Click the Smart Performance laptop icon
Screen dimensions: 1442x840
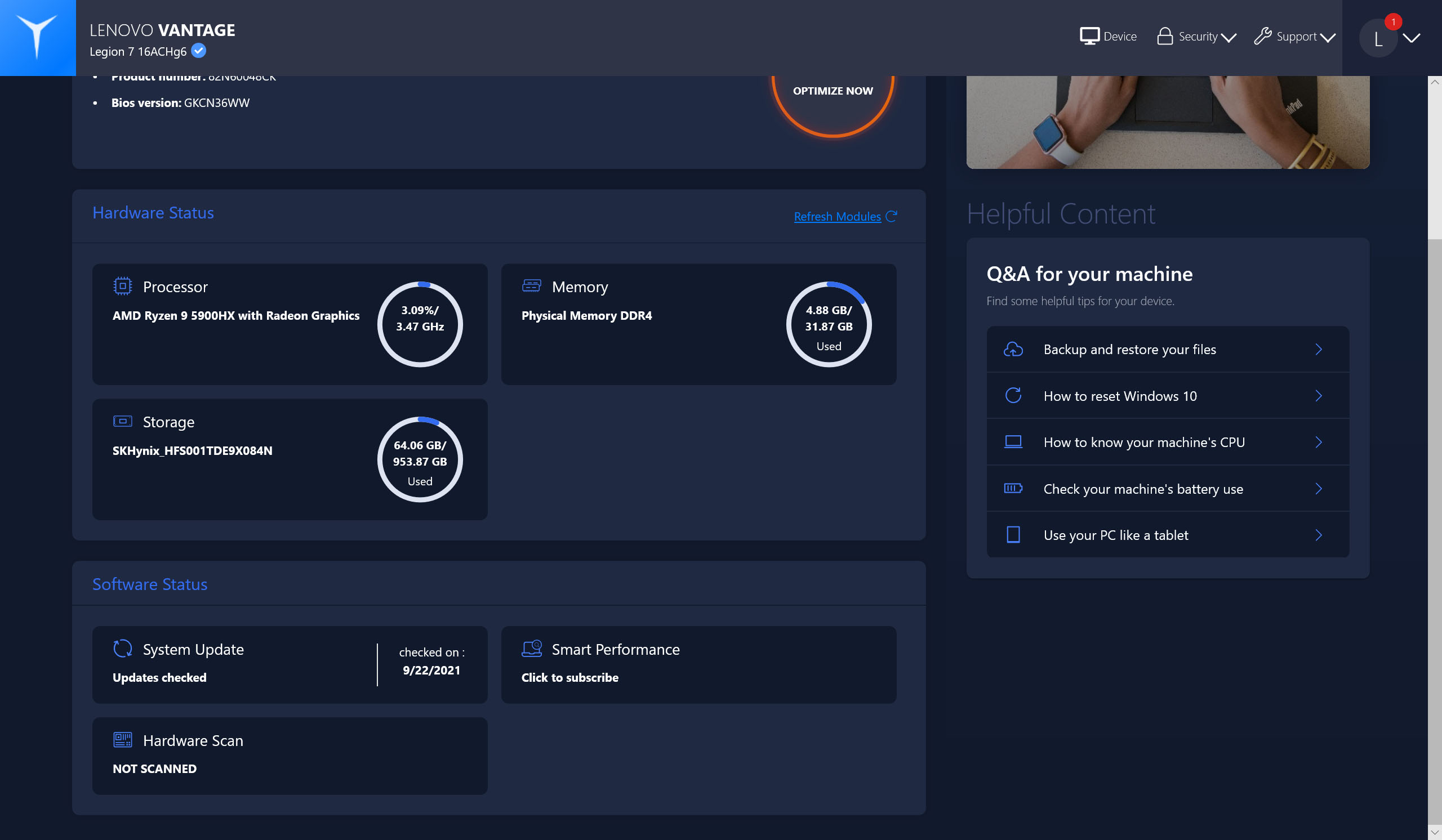point(532,649)
